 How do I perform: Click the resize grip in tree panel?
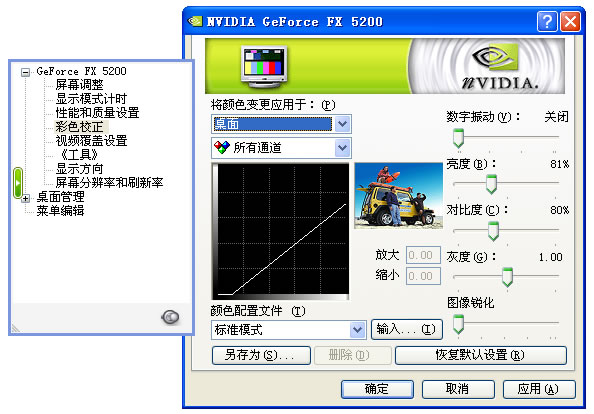click(x=16, y=328)
